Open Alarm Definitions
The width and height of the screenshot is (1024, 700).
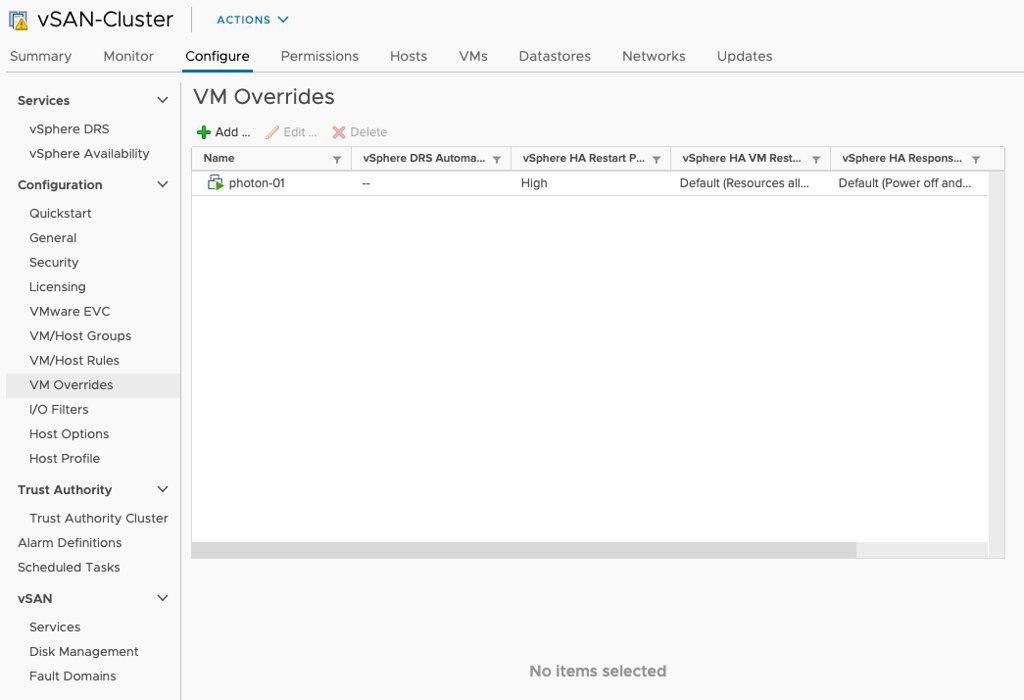(x=70, y=543)
